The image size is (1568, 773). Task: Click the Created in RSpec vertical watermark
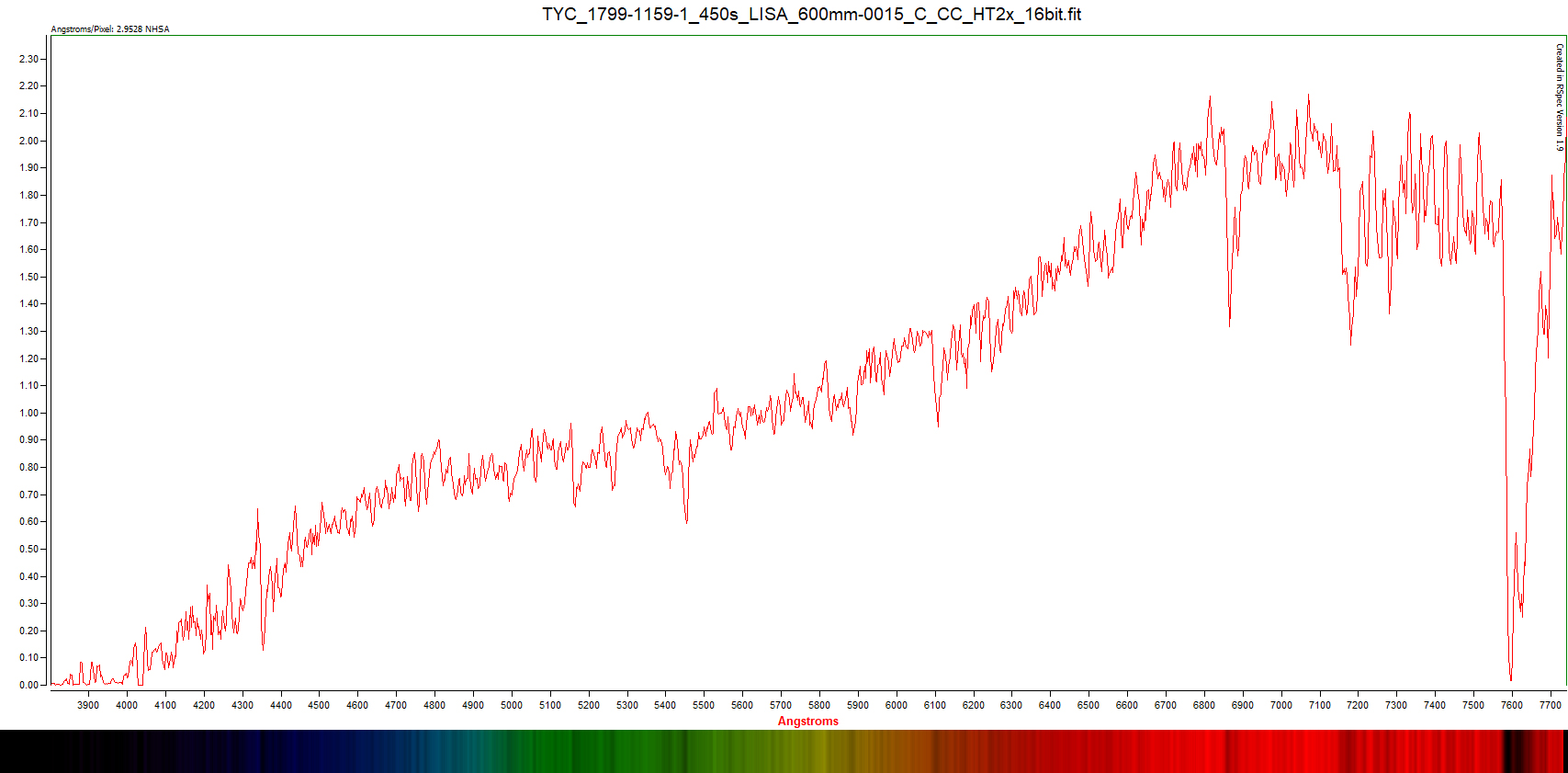coord(1559,97)
